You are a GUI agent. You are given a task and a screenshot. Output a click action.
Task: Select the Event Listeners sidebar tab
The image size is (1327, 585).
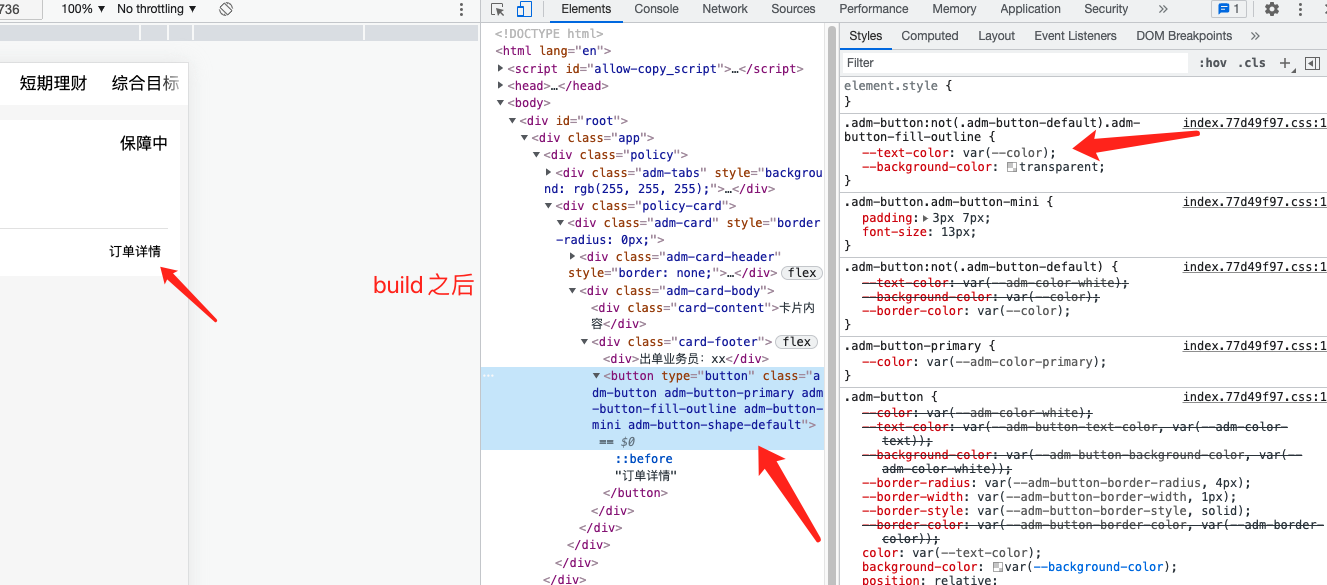[x=1075, y=36]
